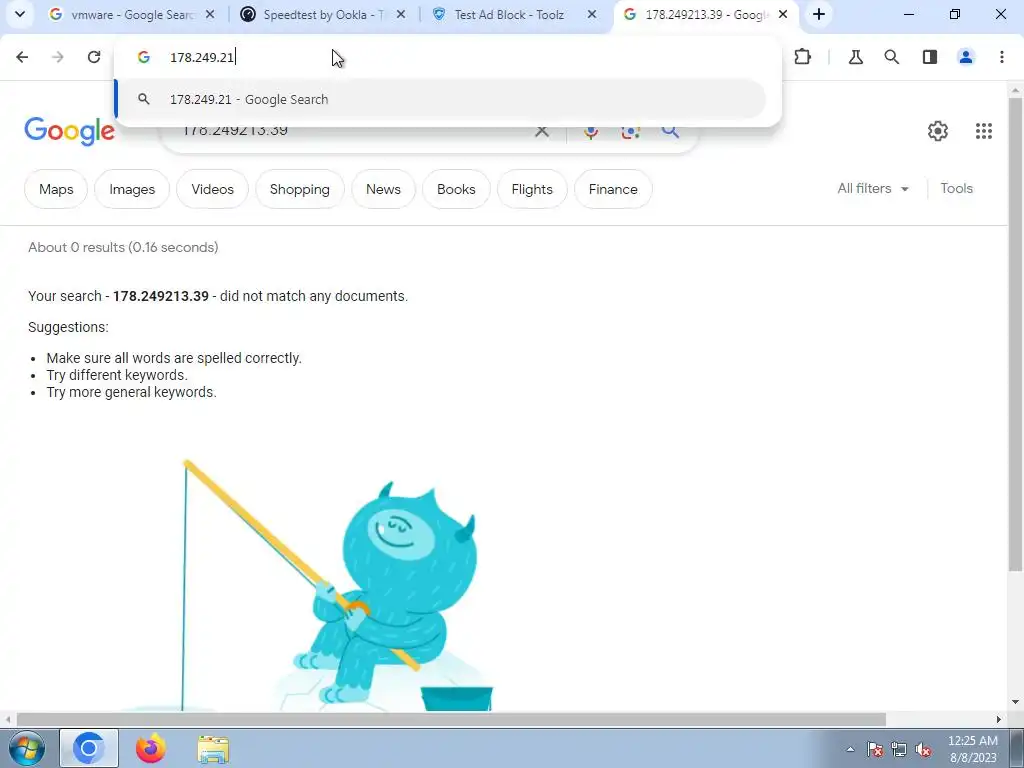Clear the Google search box
Screen dimensions: 1024x768
pyautogui.click(x=541, y=131)
